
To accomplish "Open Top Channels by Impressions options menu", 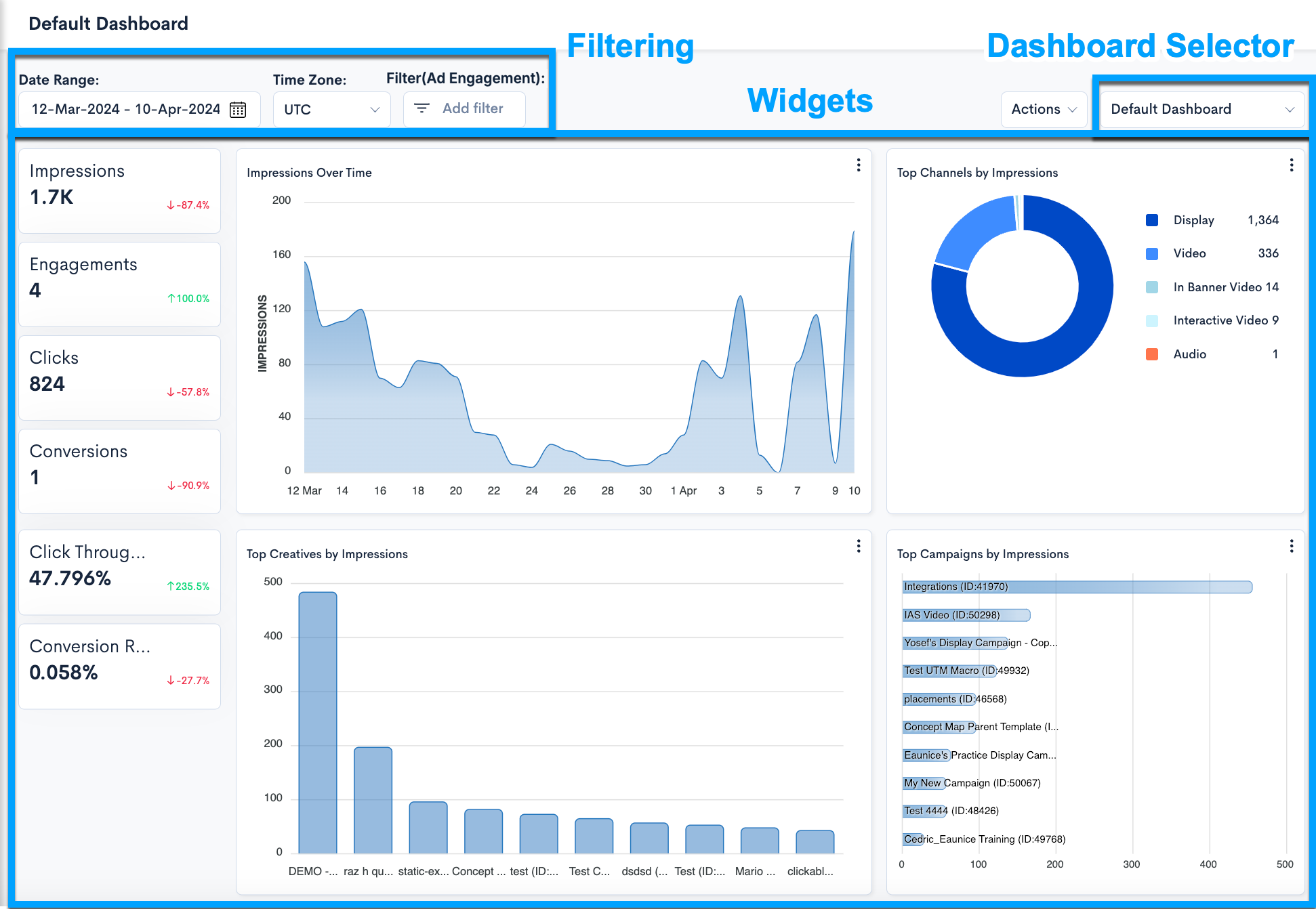I will [1292, 165].
